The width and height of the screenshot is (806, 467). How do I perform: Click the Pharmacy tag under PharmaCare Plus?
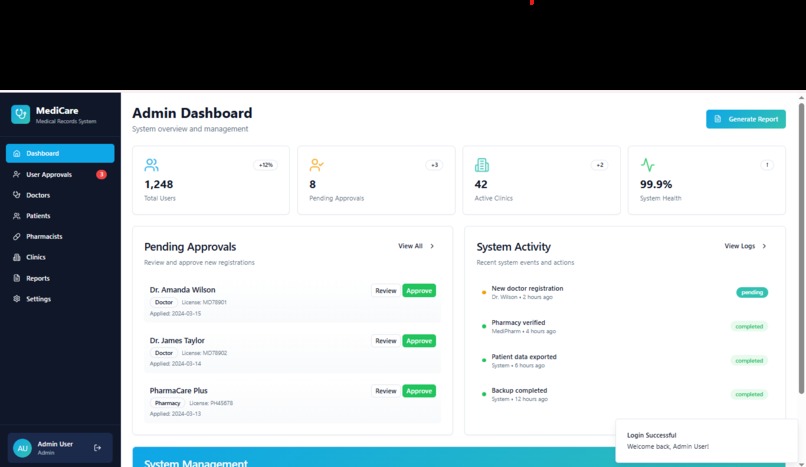point(168,403)
